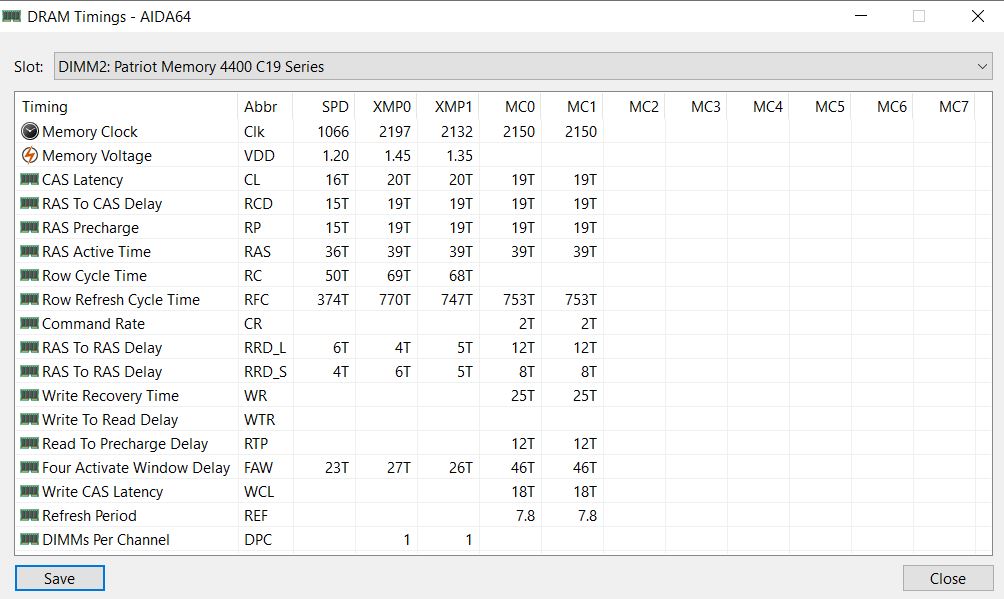Click the Timing column header
1004x599 pixels.
(x=126, y=106)
